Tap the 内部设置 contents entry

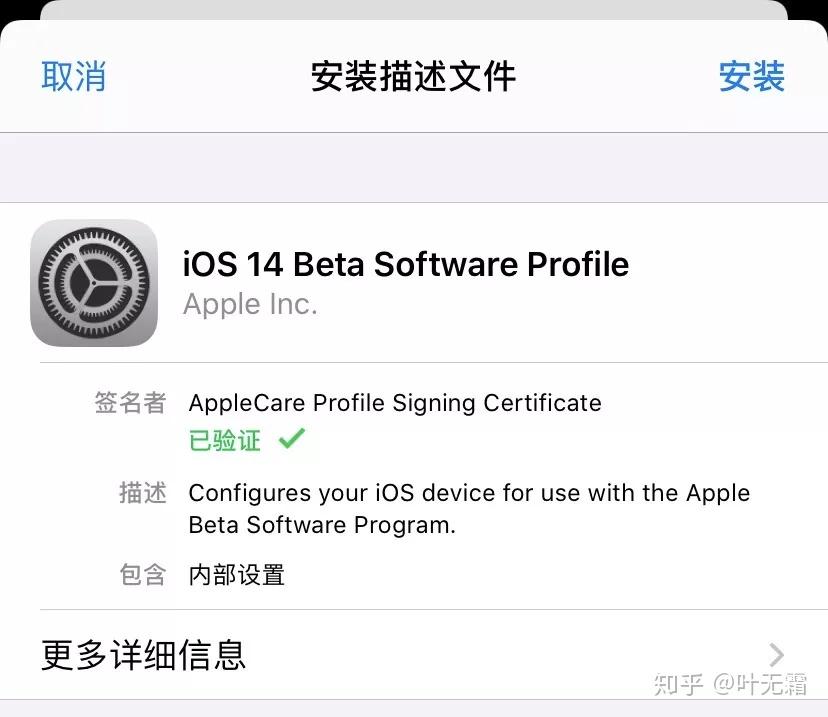236,575
